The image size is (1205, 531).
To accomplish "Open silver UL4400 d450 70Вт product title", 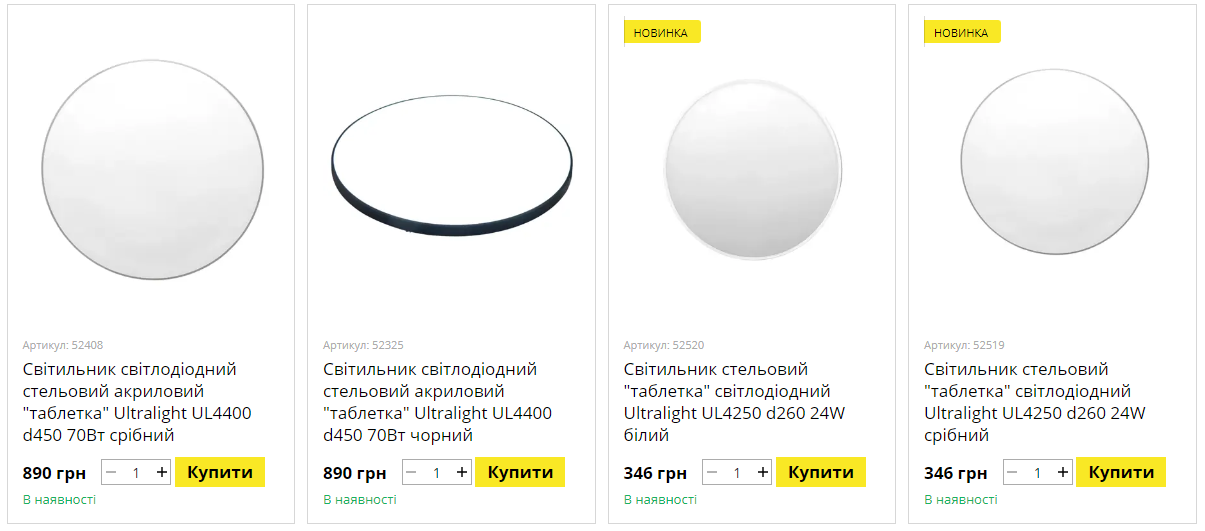I will pos(137,402).
